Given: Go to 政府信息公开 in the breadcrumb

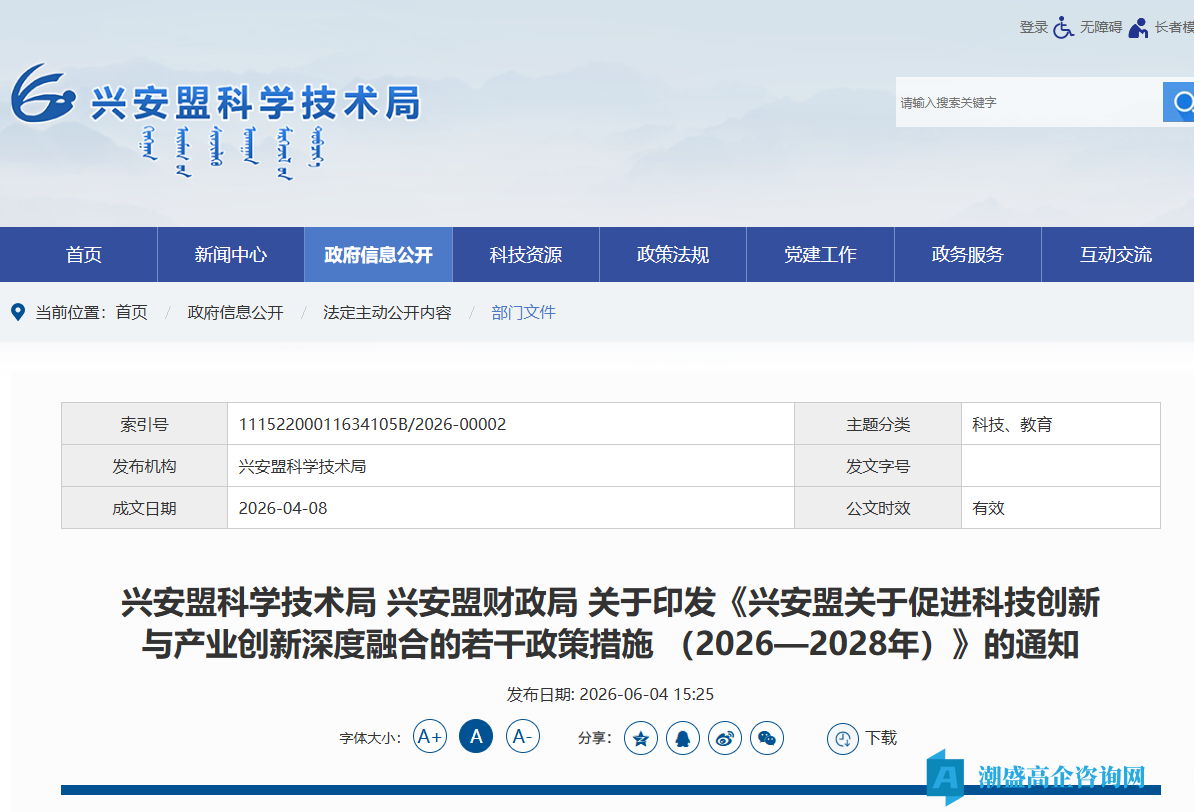Looking at the screenshot, I should 235,312.
